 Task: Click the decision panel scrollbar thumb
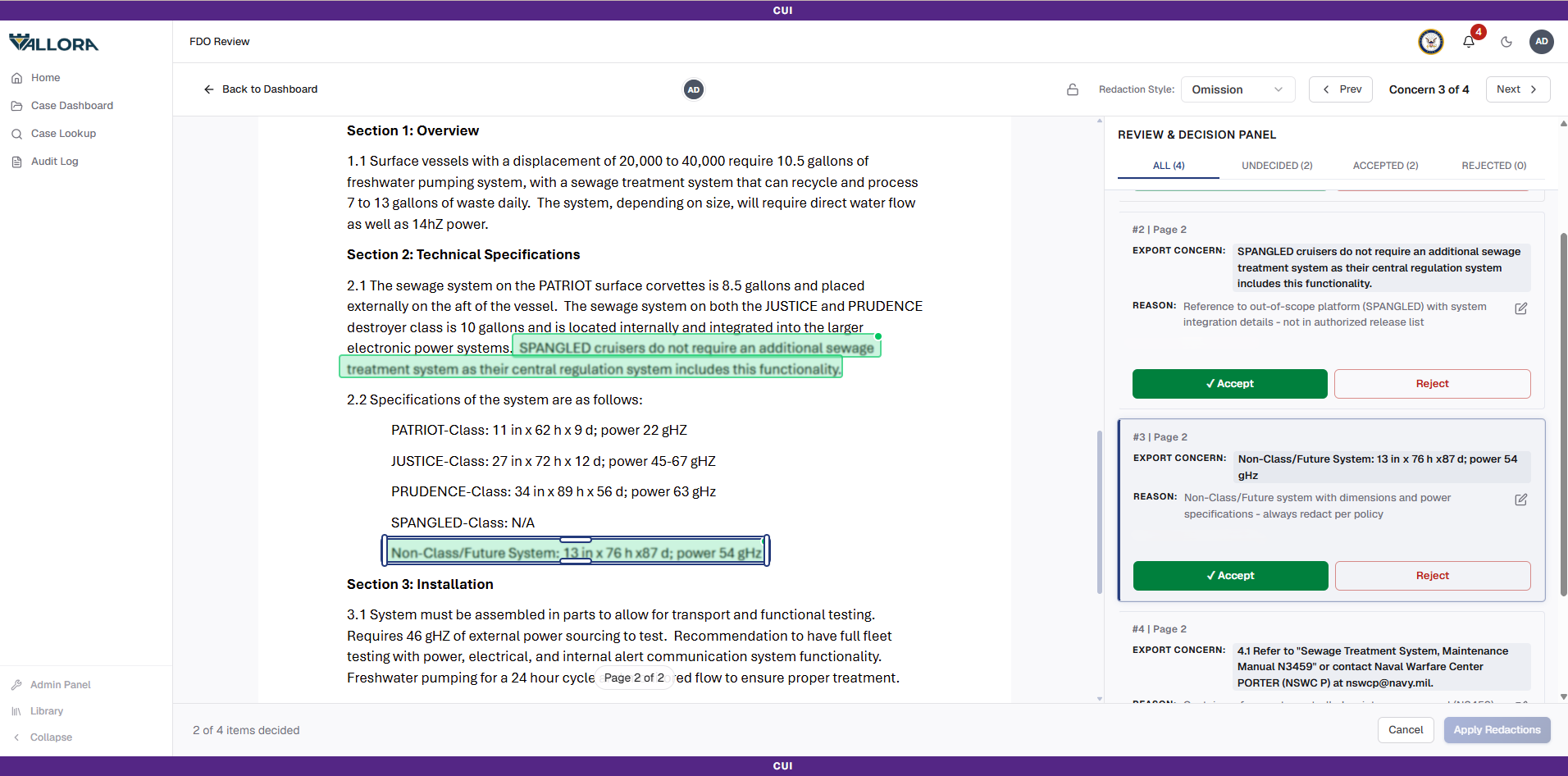point(1563,414)
